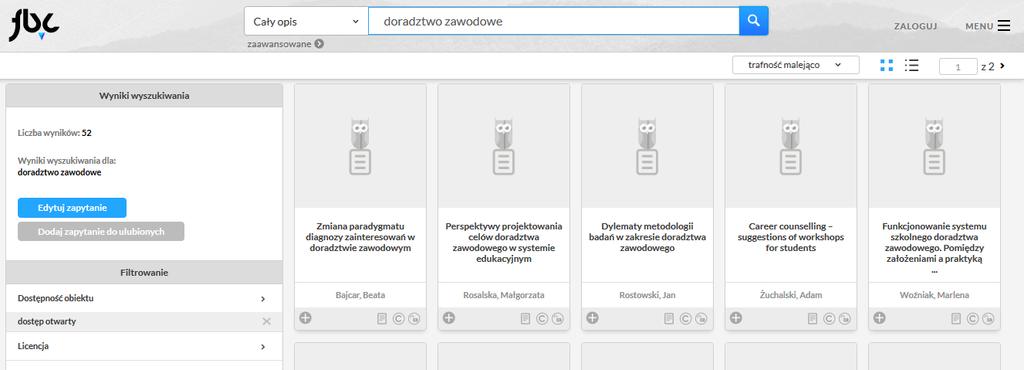Image resolution: width=1024 pixels, height=370 pixels.
Task: Click plus icon on Bajcar, Beata card
Action: [x=306, y=318]
